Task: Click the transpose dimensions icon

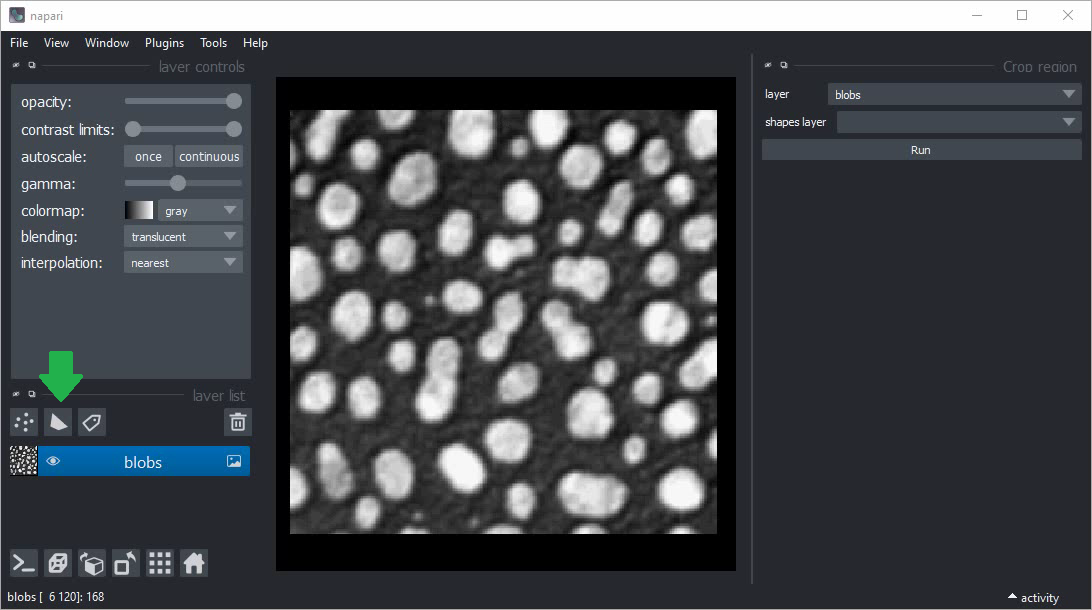Action: point(126,564)
